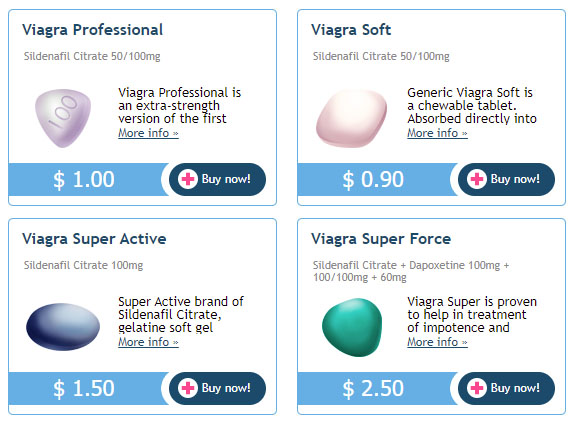573x422 pixels.
Task: Click the green pill image
Action: point(352,327)
